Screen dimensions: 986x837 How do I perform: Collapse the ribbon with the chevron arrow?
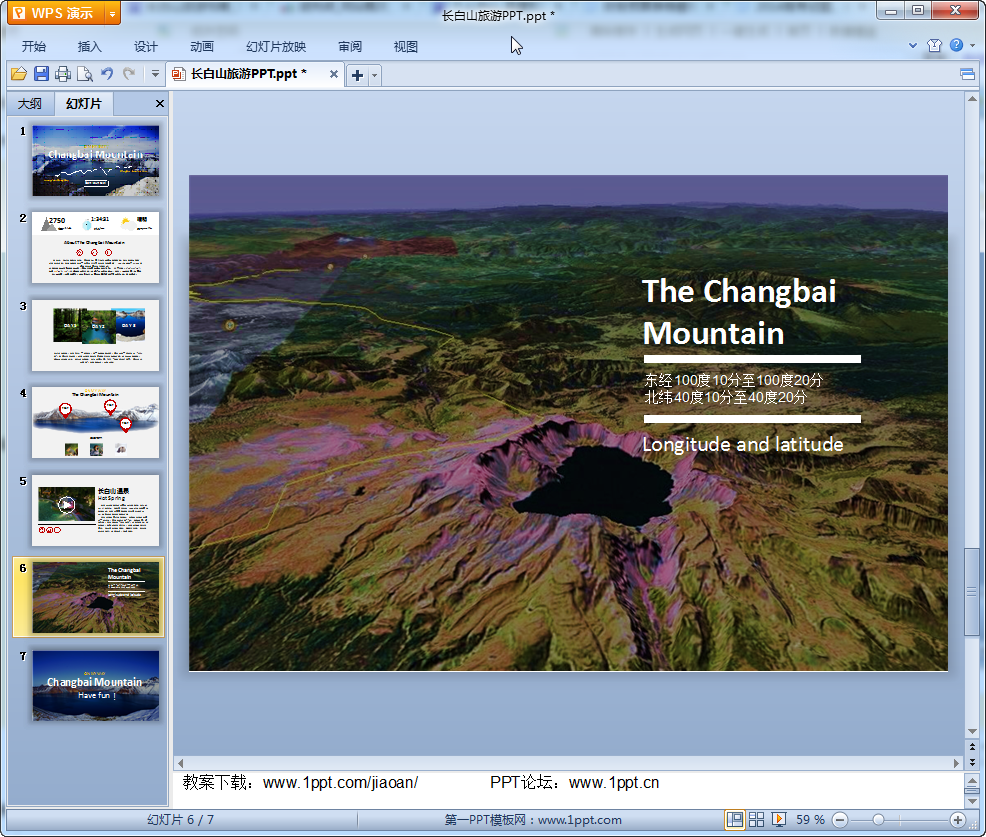click(913, 46)
